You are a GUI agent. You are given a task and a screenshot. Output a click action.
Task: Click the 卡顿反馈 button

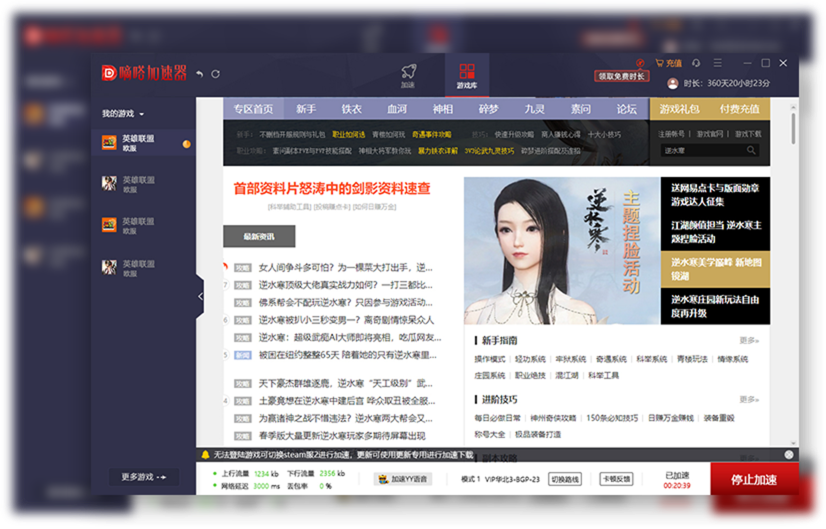pos(616,479)
